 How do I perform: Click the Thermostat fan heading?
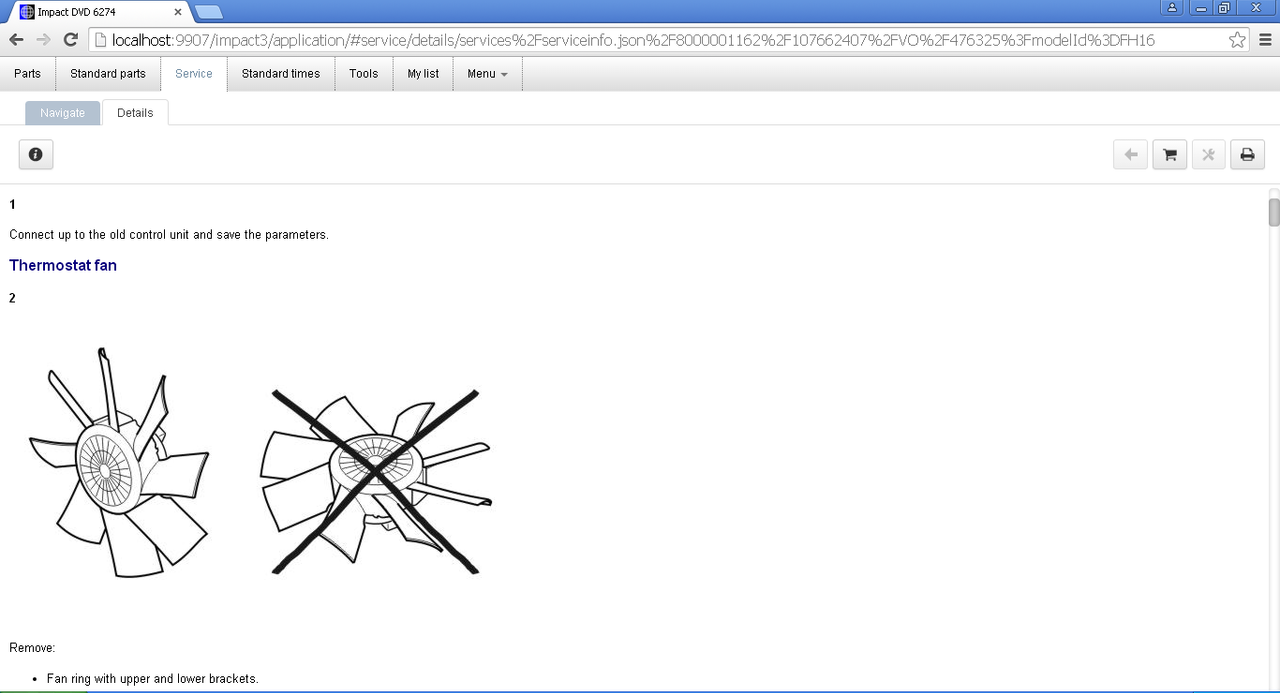click(63, 265)
